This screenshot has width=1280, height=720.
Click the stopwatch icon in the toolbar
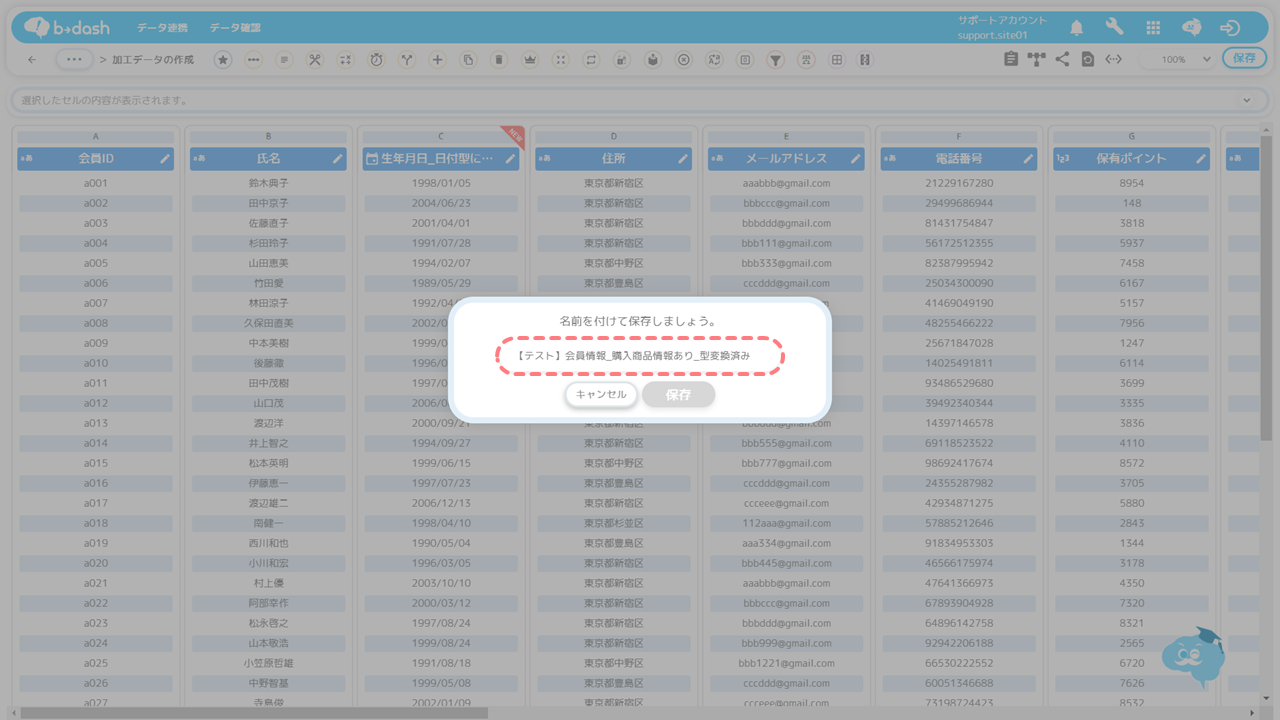tap(376, 60)
